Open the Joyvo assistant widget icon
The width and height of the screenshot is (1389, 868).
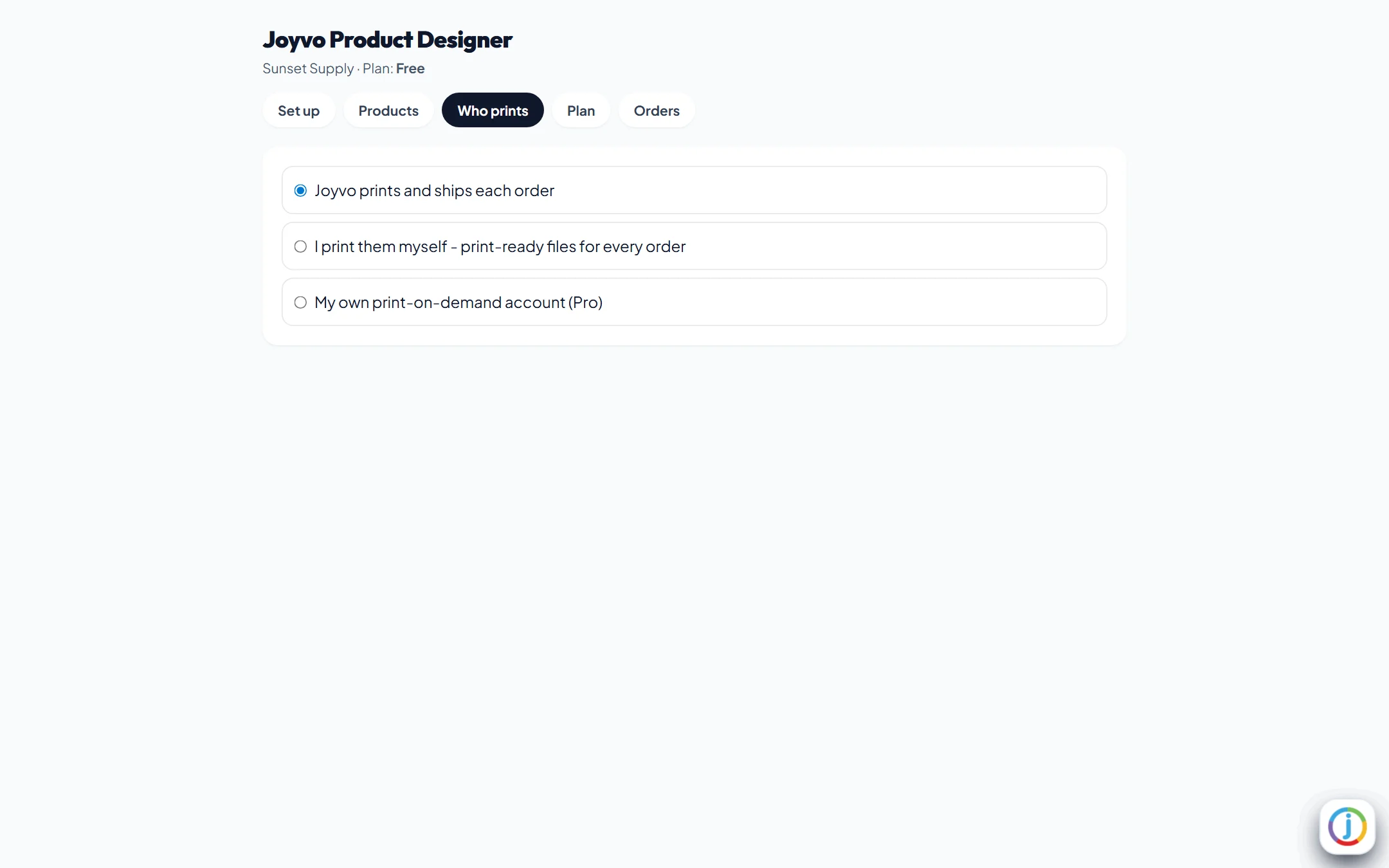point(1347,826)
